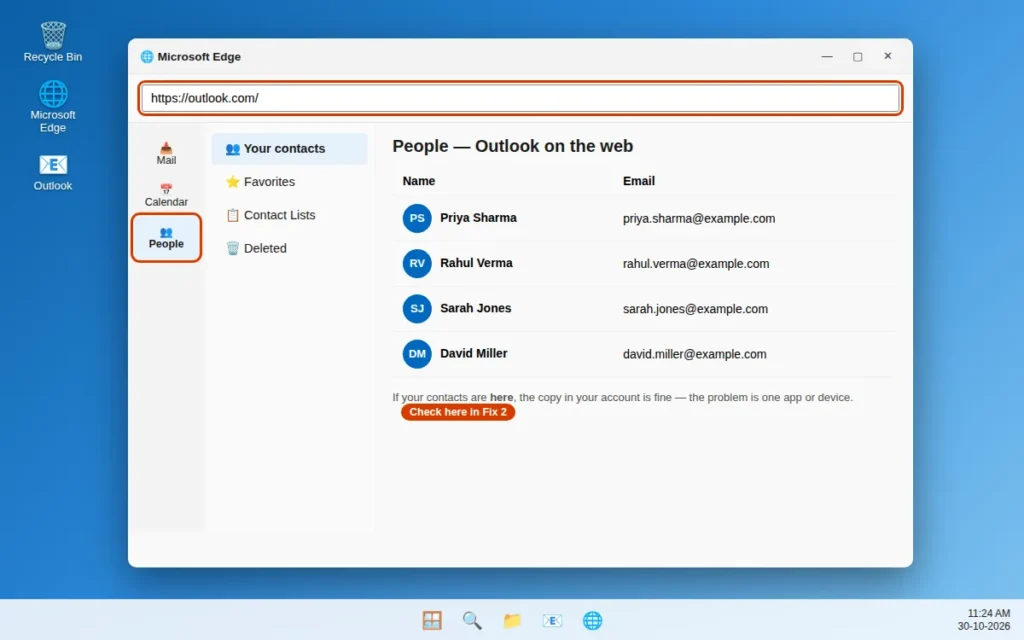Viewport: 1024px width, 640px height.
Task: Click the People — Outlook on the web heading
Action: [x=513, y=146]
